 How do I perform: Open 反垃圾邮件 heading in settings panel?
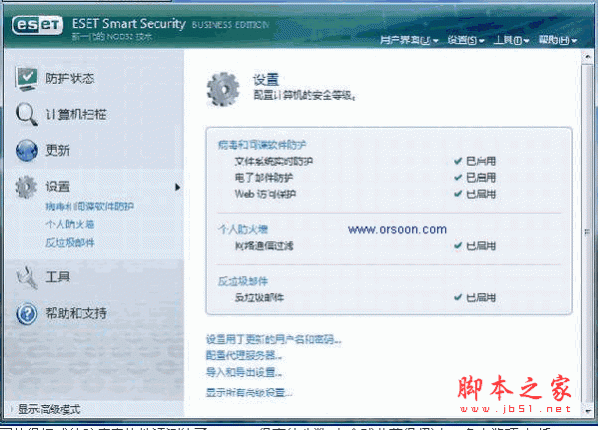(x=243, y=281)
